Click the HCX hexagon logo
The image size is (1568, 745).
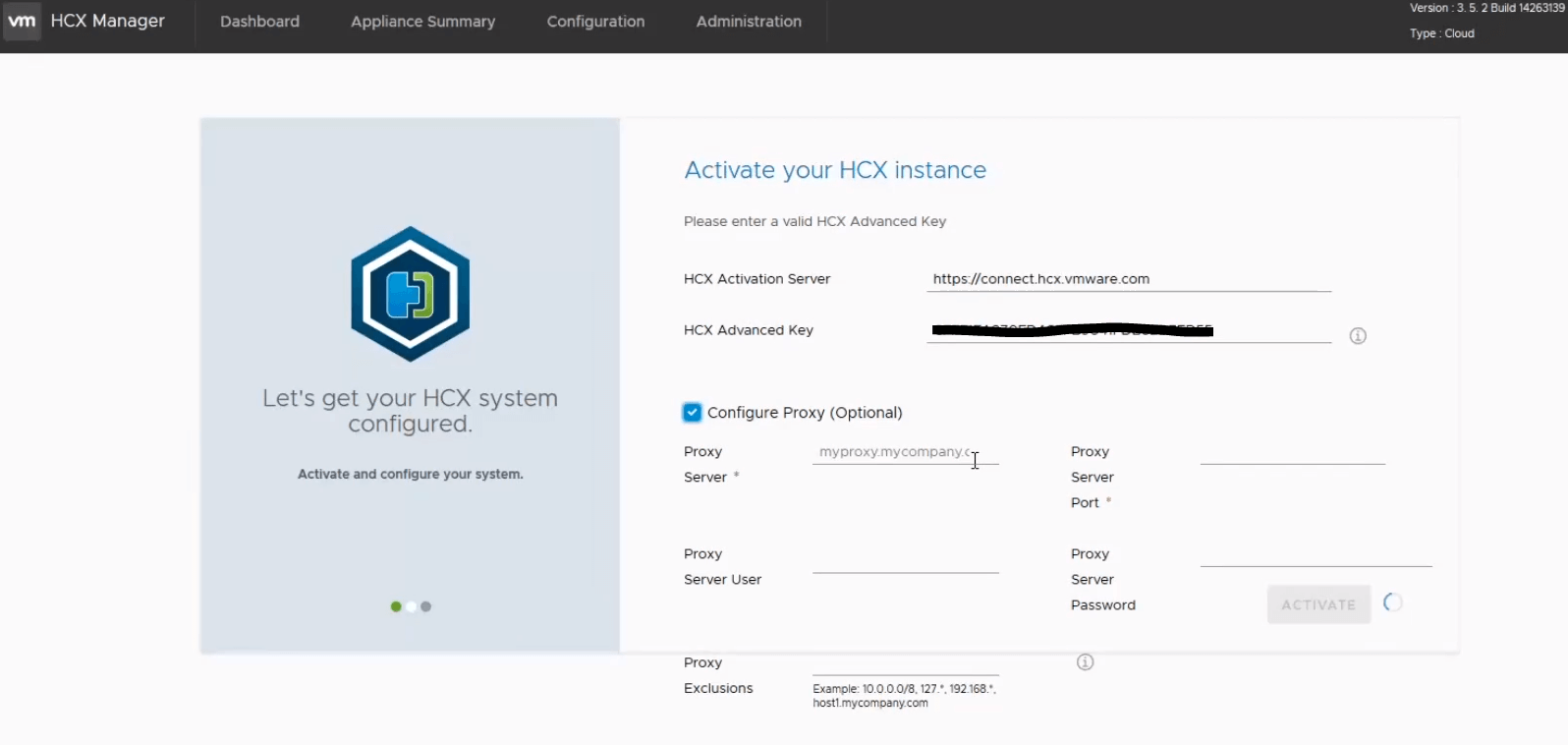(x=410, y=294)
